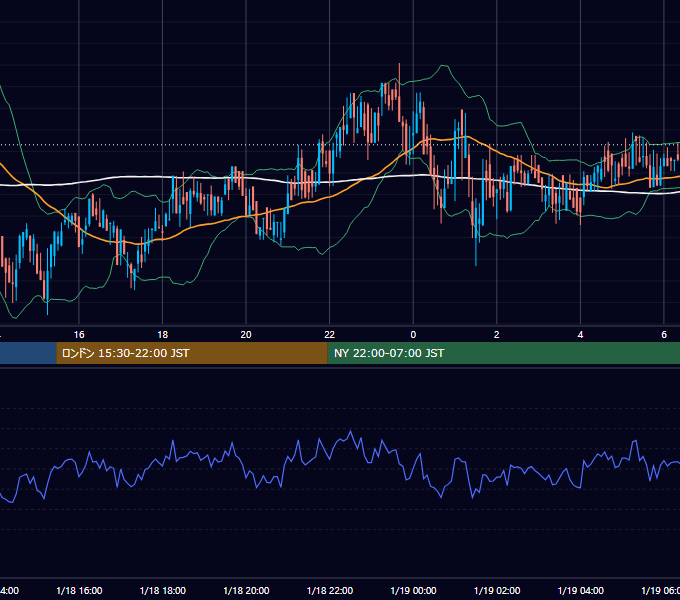
Task: Click the 1/18 20:00 date label
Action: (x=246, y=590)
